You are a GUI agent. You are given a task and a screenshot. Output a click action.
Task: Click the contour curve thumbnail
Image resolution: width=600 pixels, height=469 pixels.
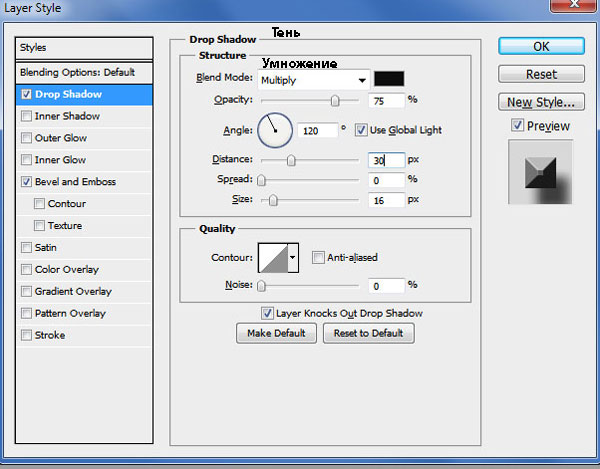pyautogui.click(x=273, y=258)
